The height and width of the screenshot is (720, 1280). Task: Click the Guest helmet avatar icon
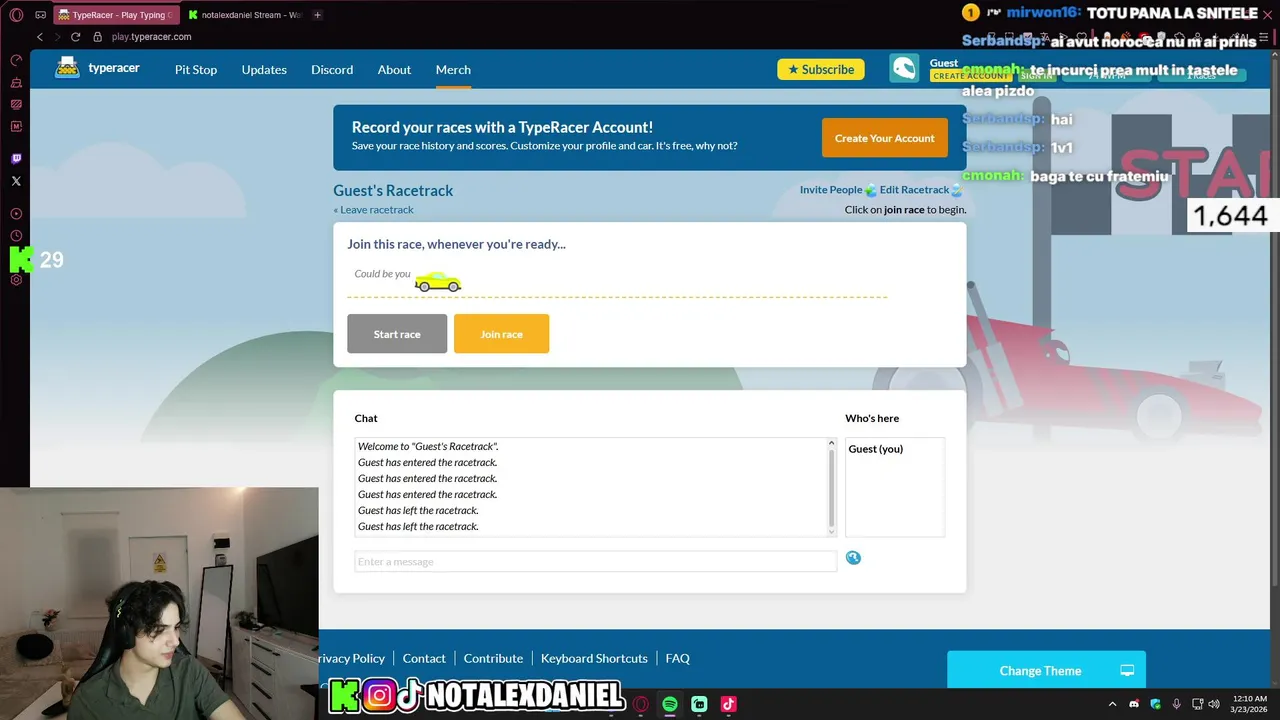904,68
